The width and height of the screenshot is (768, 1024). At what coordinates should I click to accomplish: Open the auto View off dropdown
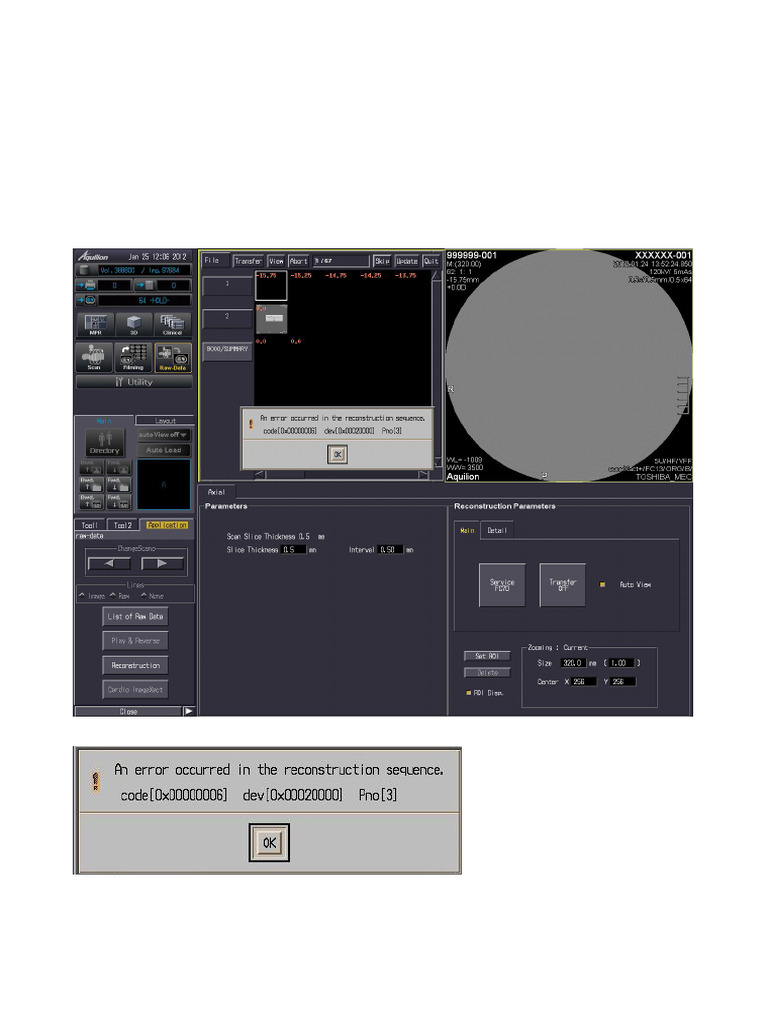coord(163,435)
